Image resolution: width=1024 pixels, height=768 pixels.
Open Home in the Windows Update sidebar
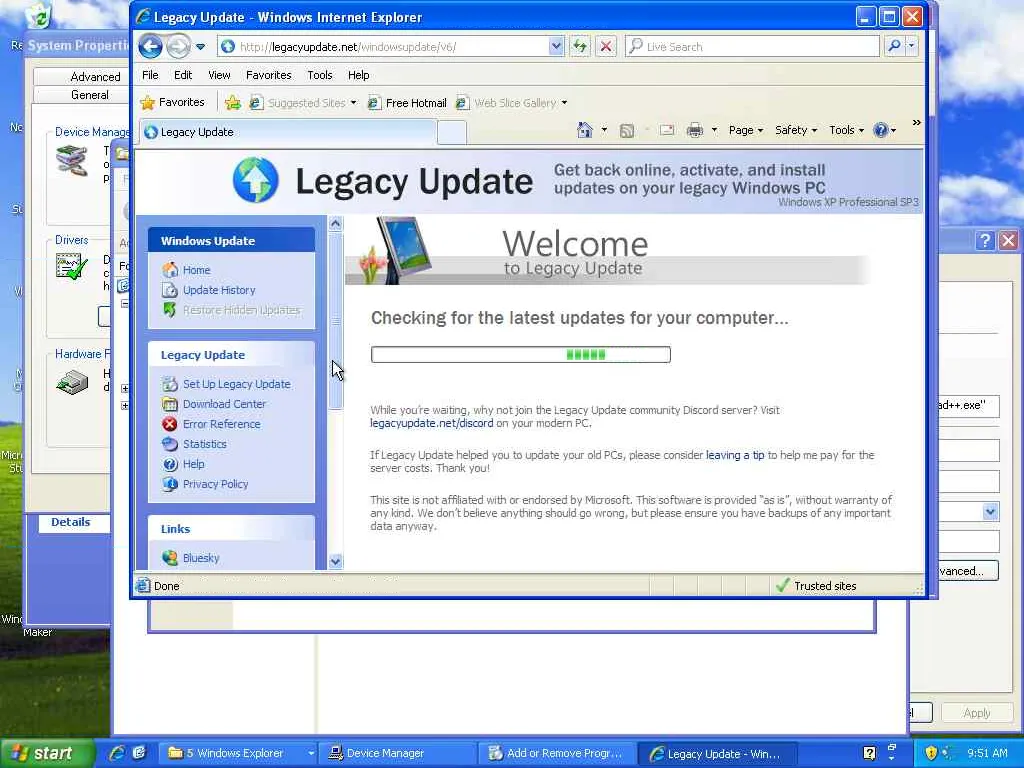(196, 270)
